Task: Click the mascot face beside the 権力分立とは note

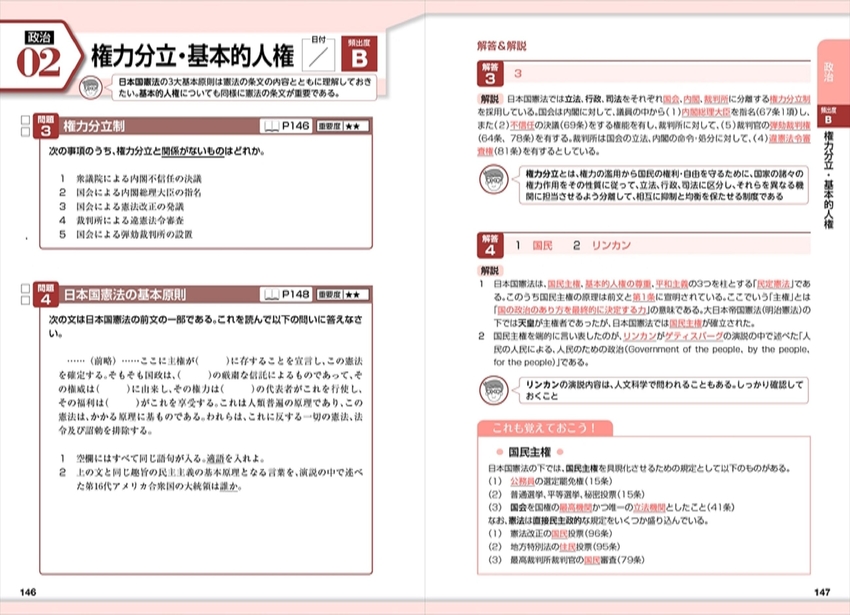Action: click(493, 179)
